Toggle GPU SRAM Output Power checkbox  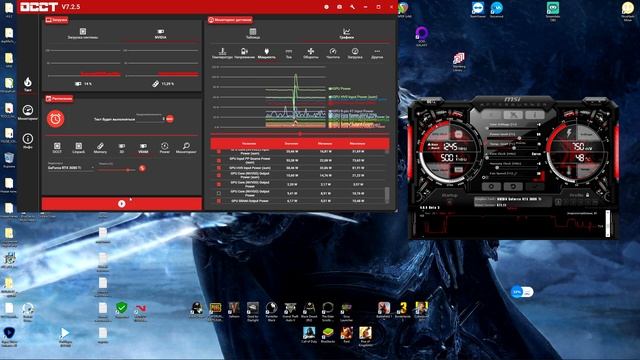(x=219, y=201)
